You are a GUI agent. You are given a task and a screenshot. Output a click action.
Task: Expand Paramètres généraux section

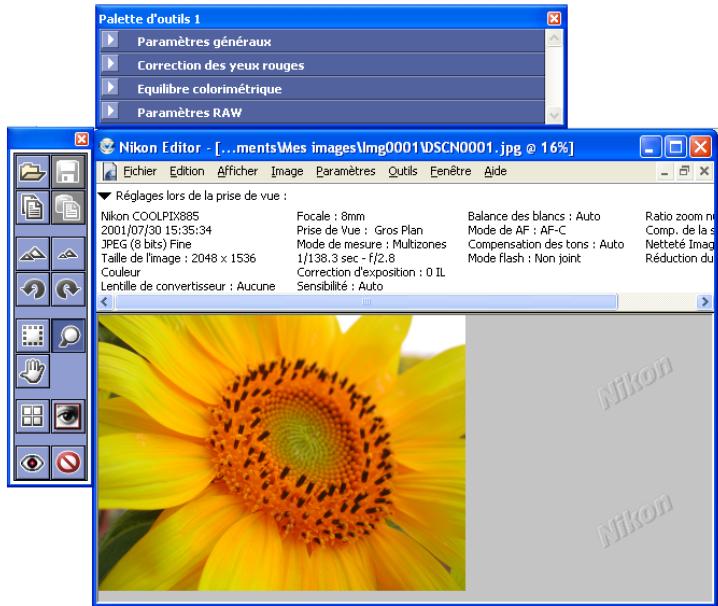110,40
